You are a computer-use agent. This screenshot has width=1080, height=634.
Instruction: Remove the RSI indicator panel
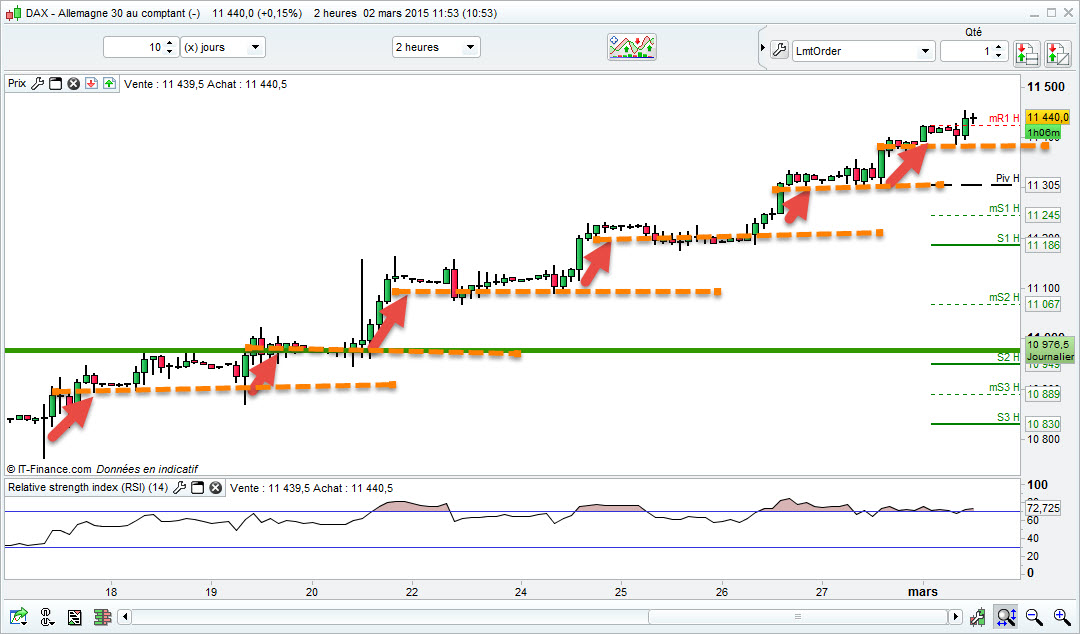click(x=216, y=488)
